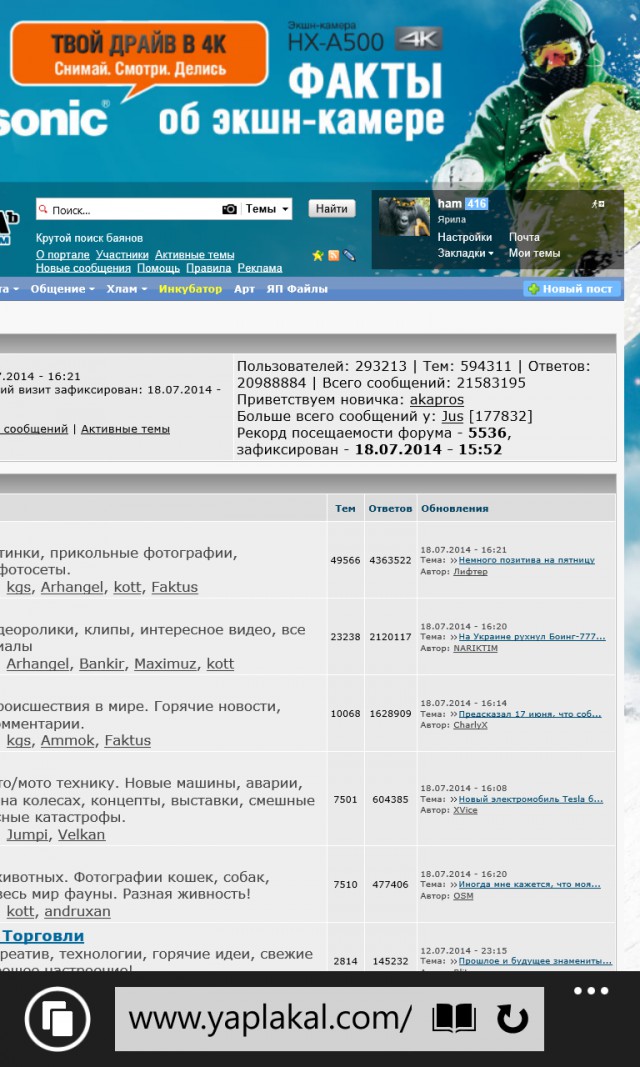Viewport: 640px width, 1067px height.
Task: Open author OSM profile link
Action: click(x=463, y=896)
